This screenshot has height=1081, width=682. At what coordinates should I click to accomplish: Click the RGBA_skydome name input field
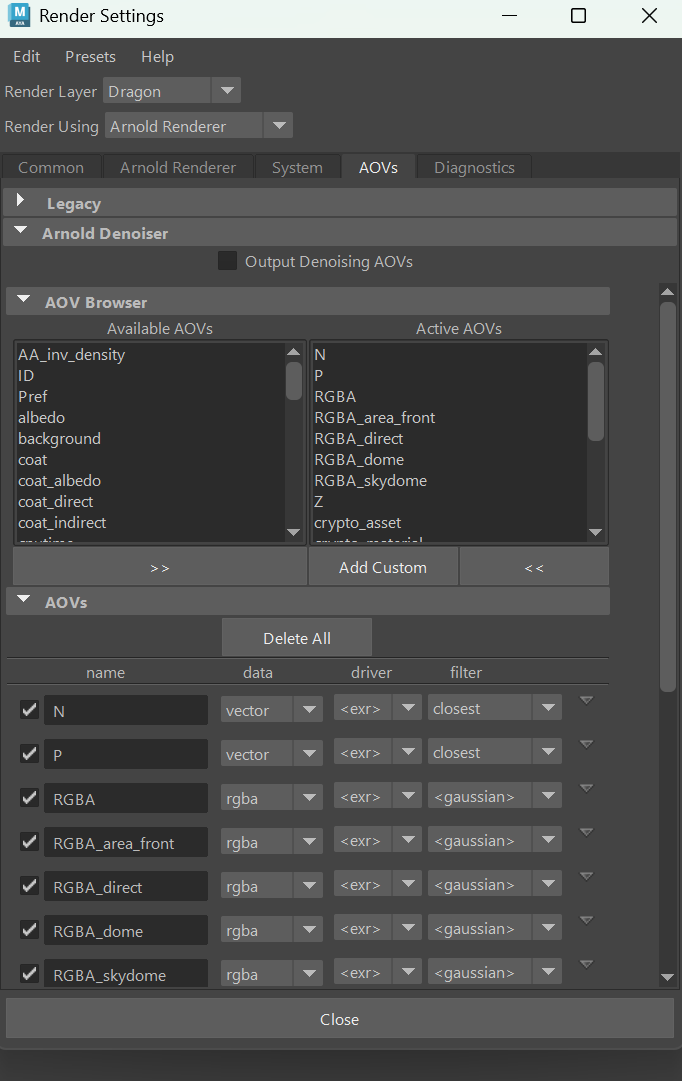(126, 973)
